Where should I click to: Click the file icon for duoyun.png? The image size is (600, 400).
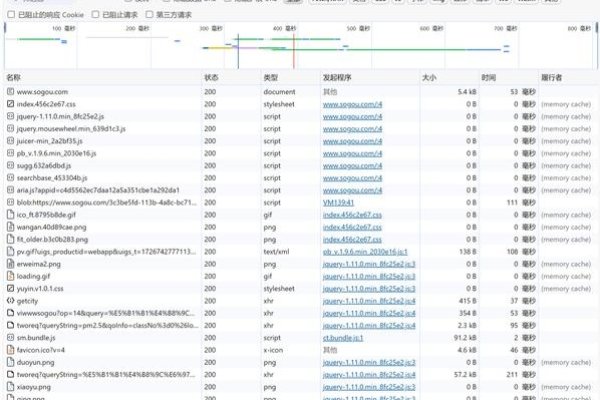click(x=10, y=362)
